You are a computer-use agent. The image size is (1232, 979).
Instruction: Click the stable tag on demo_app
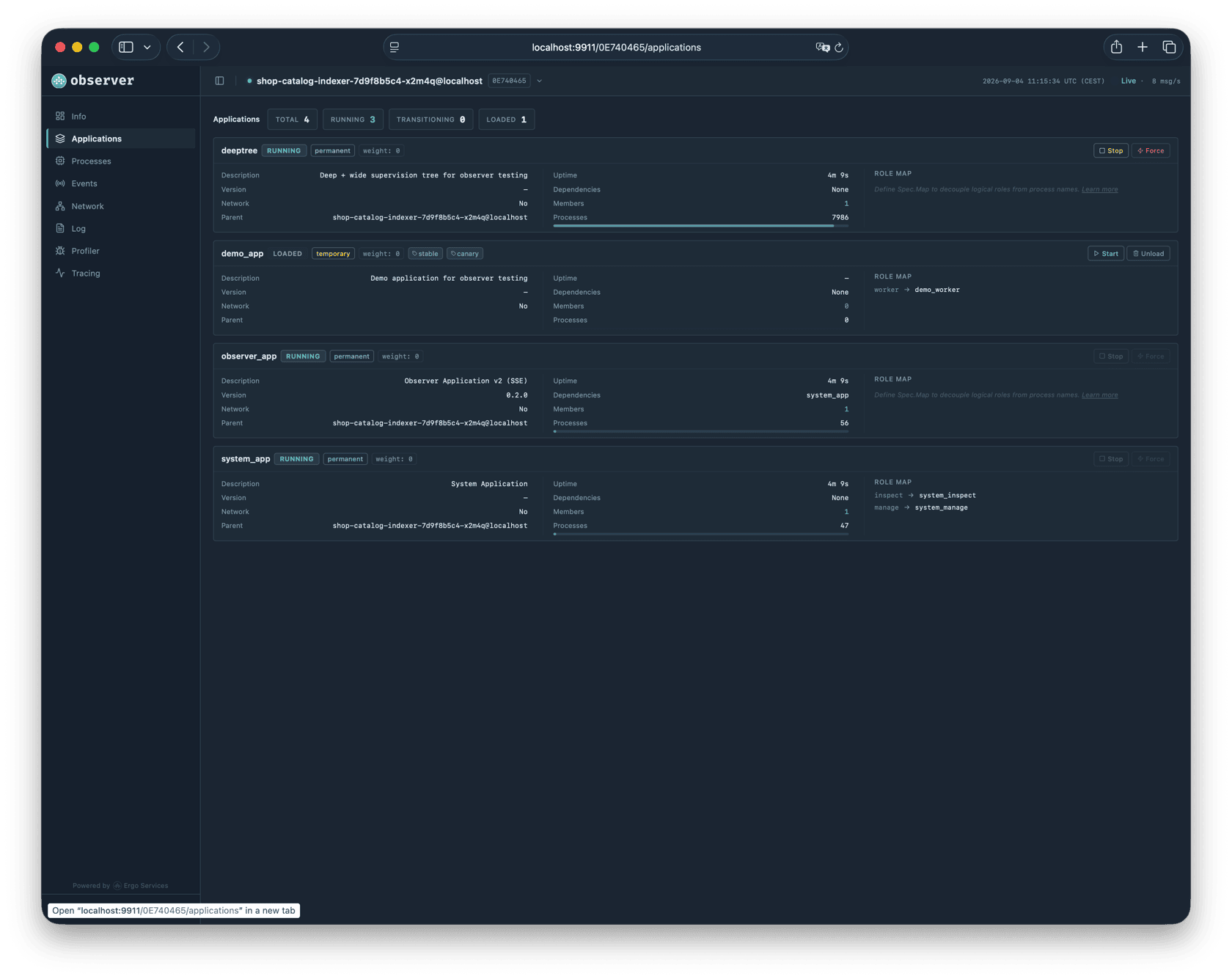coord(425,254)
